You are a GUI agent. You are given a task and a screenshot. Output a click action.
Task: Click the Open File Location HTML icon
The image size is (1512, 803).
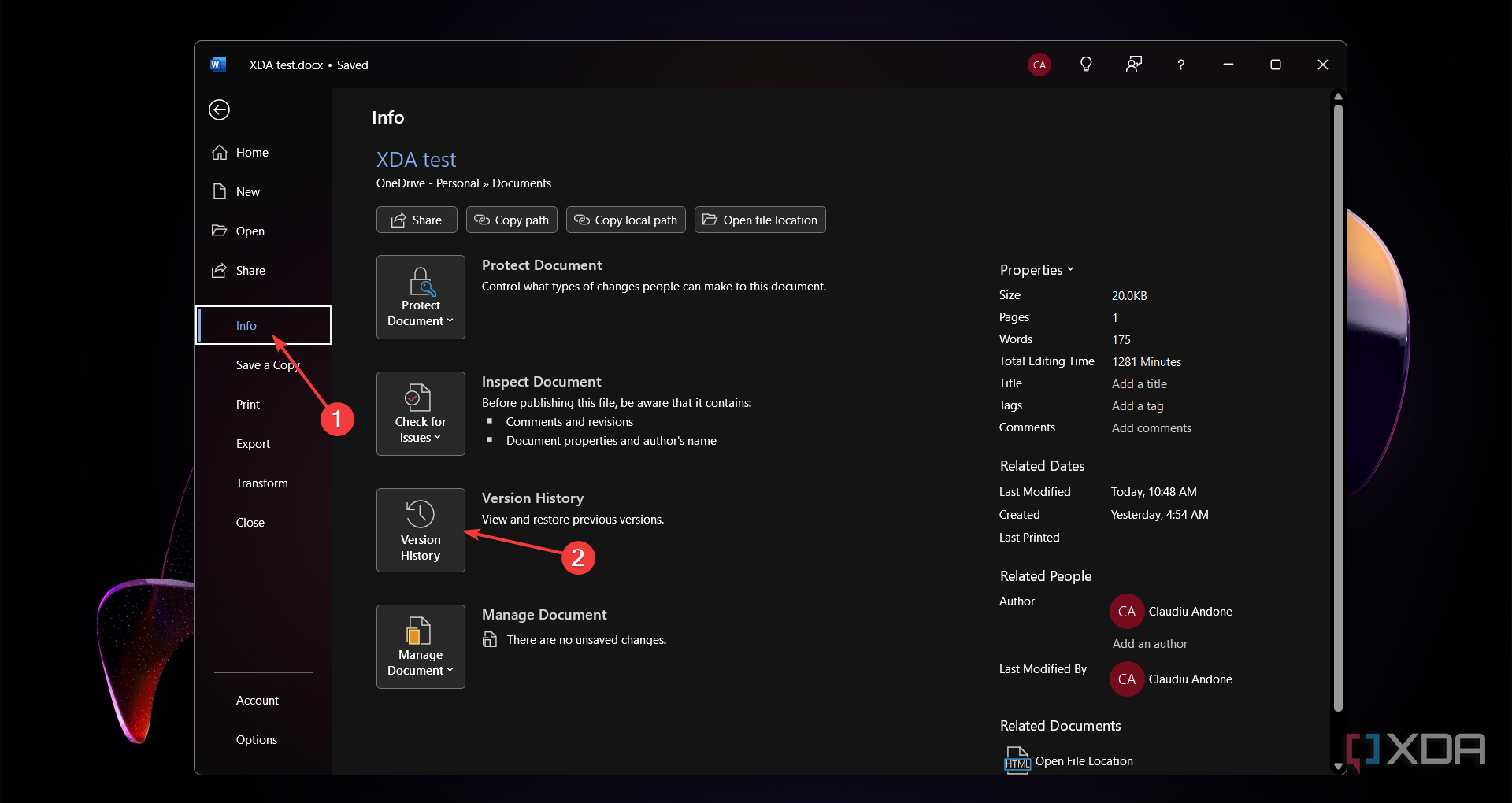(x=1017, y=760)
